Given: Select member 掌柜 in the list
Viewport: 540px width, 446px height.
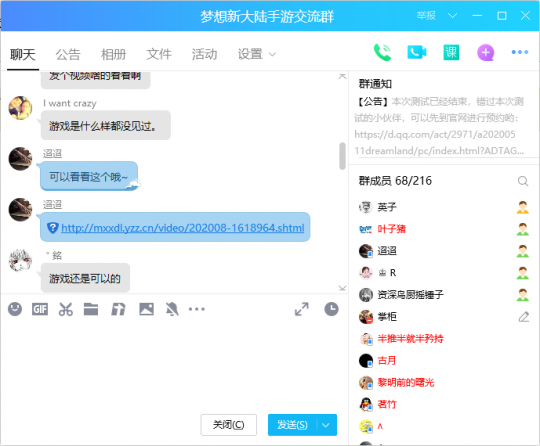Looking at the screenshot, I should coord(444,317).
